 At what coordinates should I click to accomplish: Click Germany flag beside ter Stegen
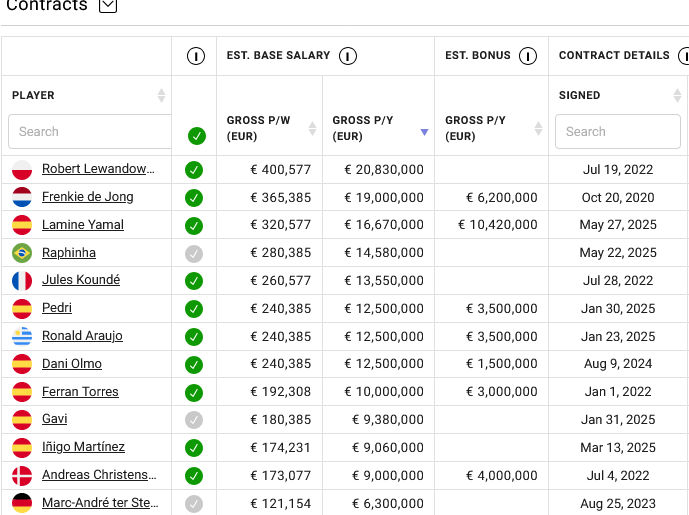tap(22, 503)
